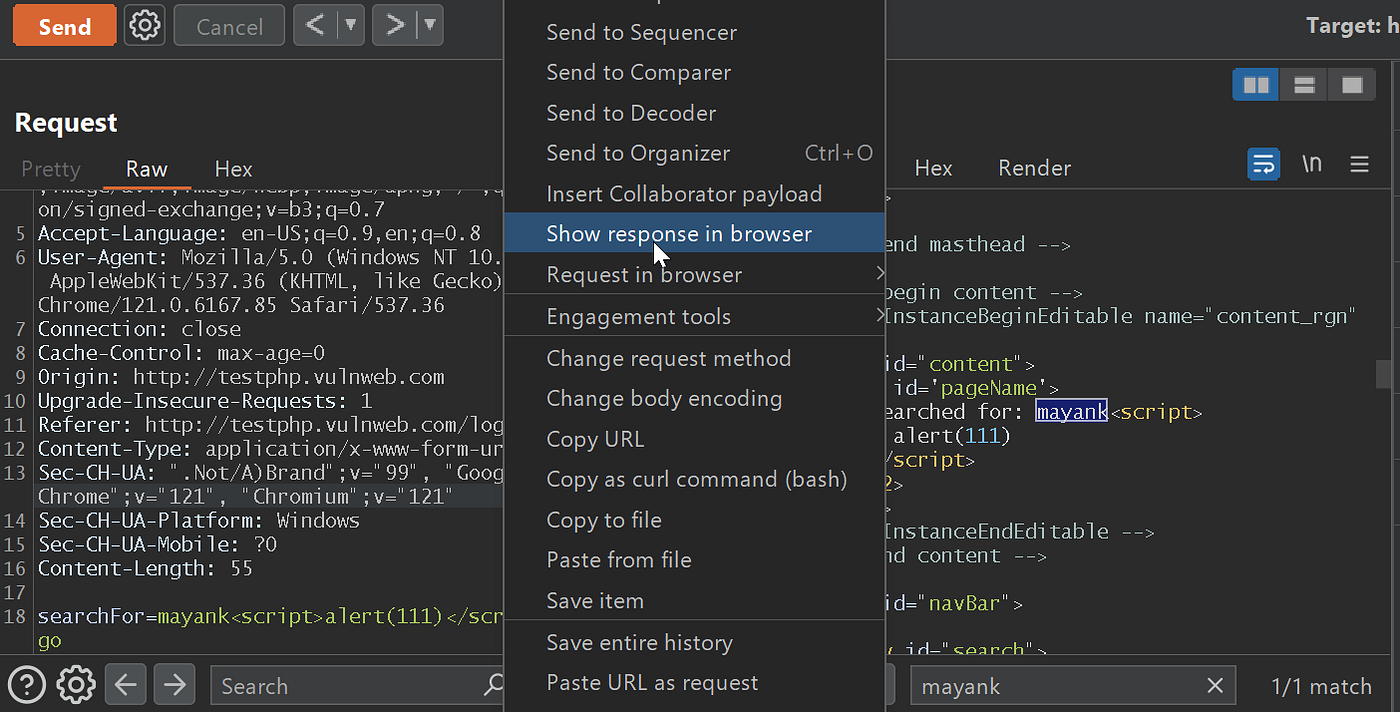
Task: Switch to stacked horizontal layout view
Action: point(1303,84)
